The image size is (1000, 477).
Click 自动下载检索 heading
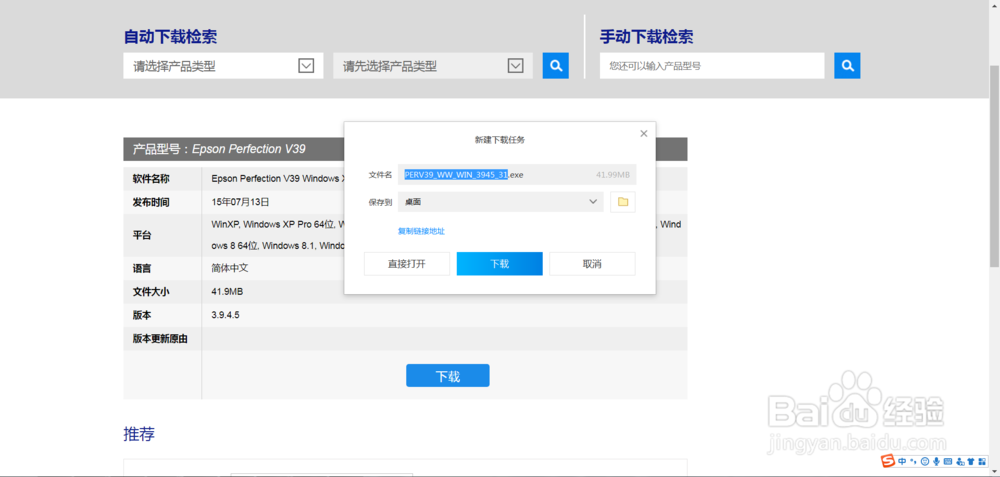(x=170, y=37)
